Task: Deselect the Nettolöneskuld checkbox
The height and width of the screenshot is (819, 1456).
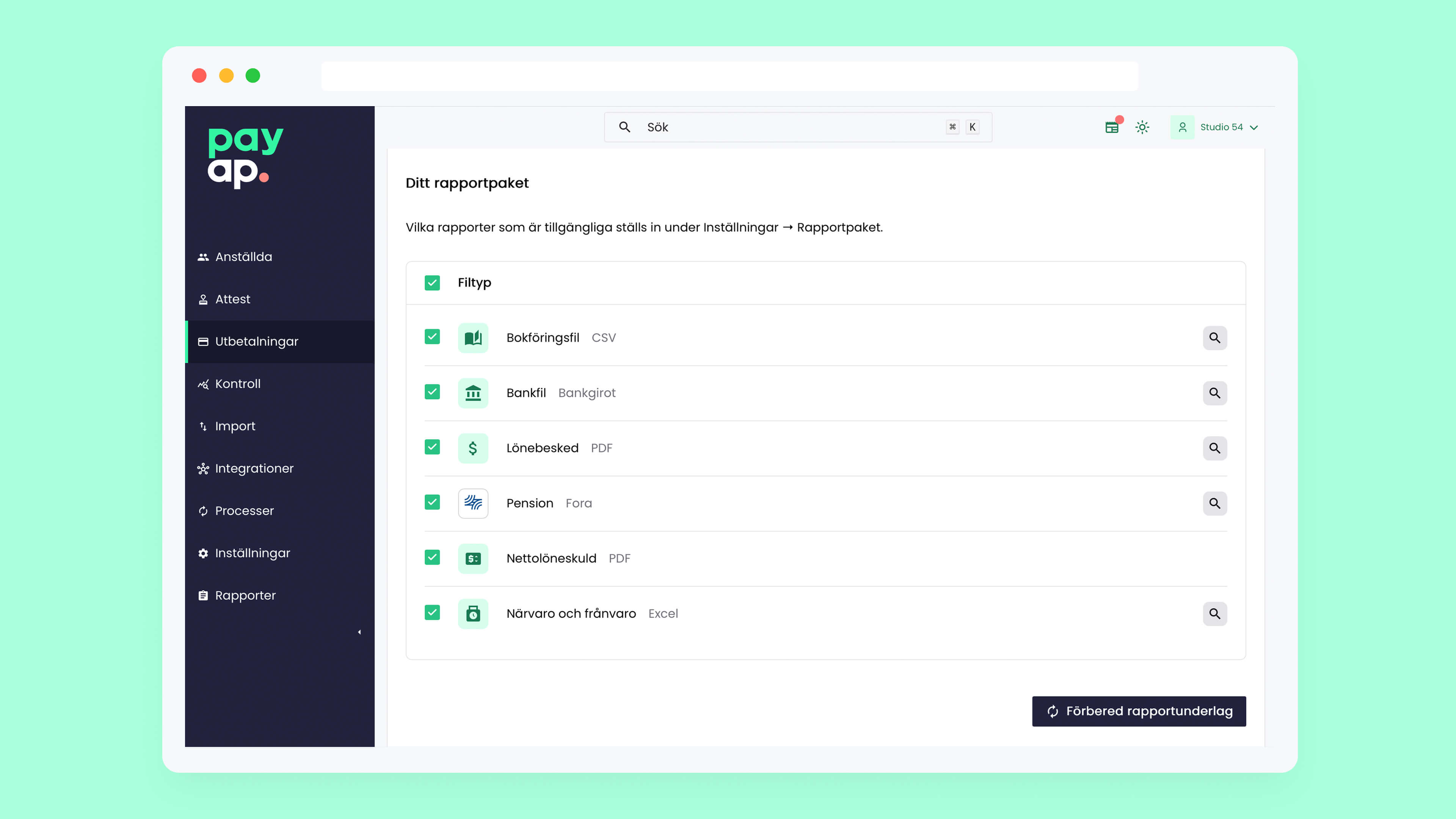Action: coord(432,557)
